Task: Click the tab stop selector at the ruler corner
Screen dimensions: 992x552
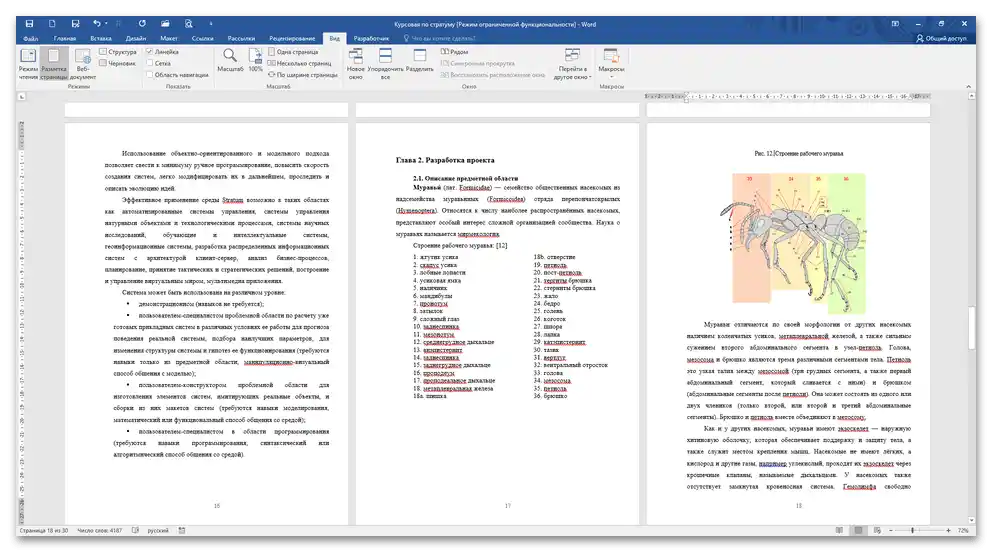Action: pos(21,97)
